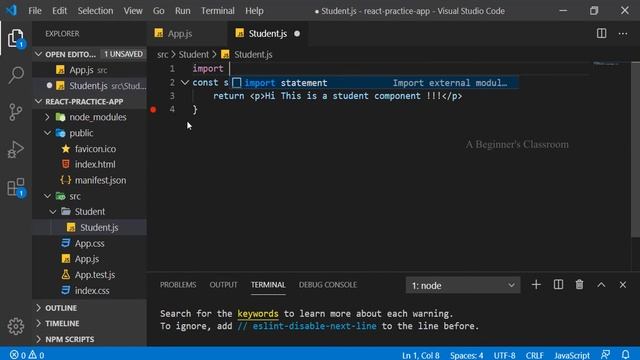Change indentation via 'Spaces: 4'
640x360 pixels.
(467, 355)
